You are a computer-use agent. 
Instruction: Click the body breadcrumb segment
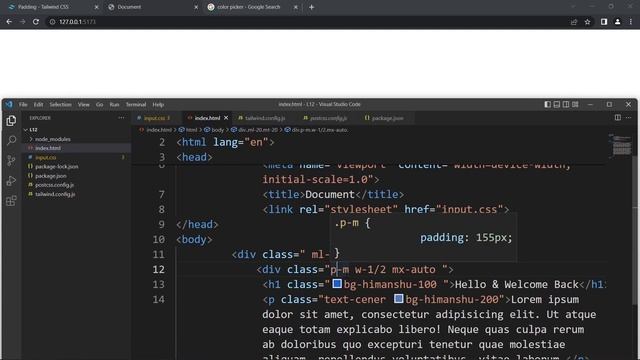[x=218, y=130]
